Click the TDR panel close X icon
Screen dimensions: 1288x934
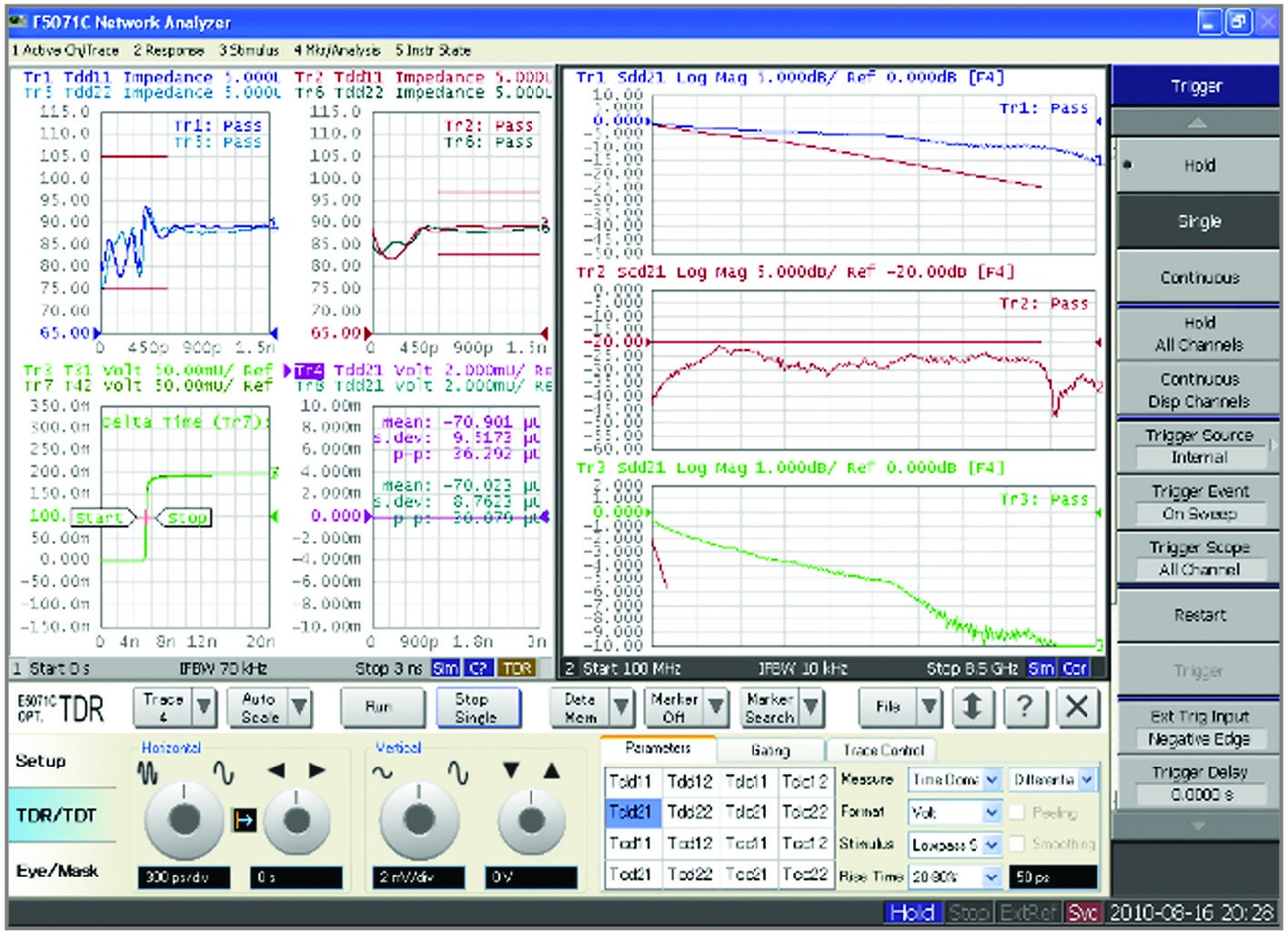coord(1077,707)
